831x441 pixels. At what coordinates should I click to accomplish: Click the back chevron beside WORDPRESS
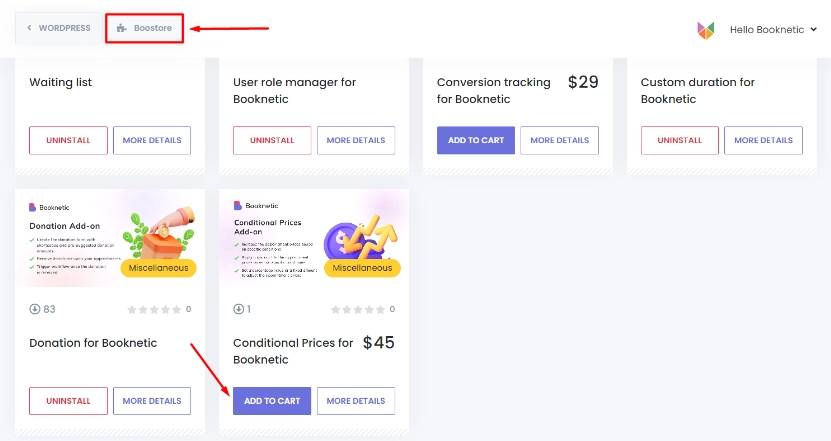(29, 28)
